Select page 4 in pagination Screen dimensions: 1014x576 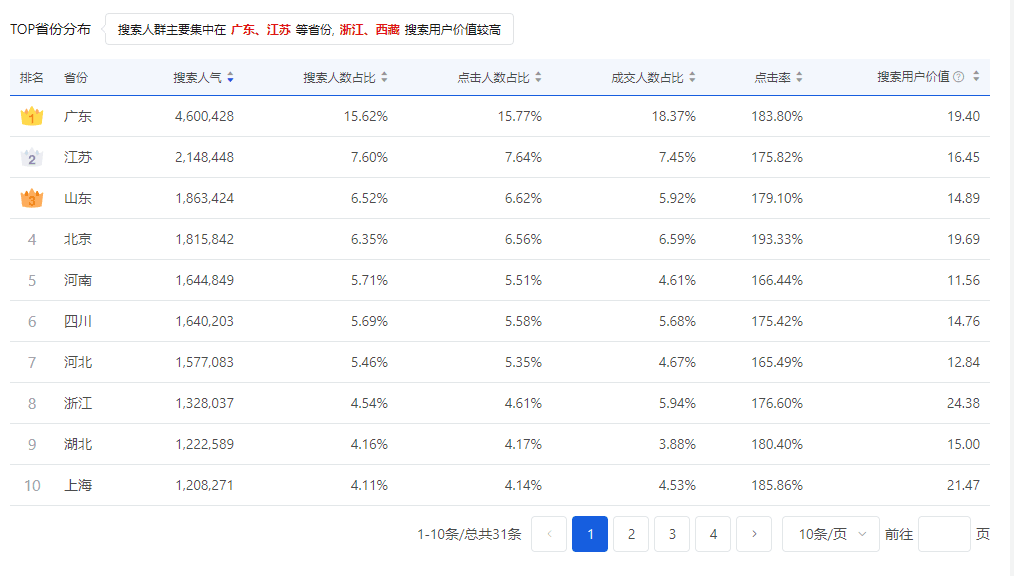pyautogui.click(x=713, y=534)
